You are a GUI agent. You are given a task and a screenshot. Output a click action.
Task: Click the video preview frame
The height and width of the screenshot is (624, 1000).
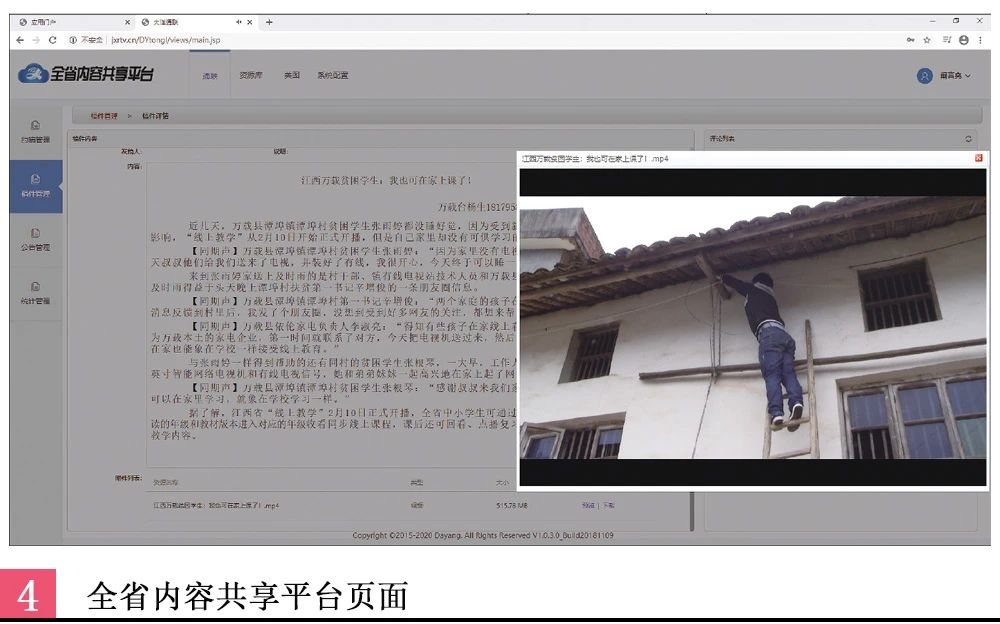[x=753, y=327]
